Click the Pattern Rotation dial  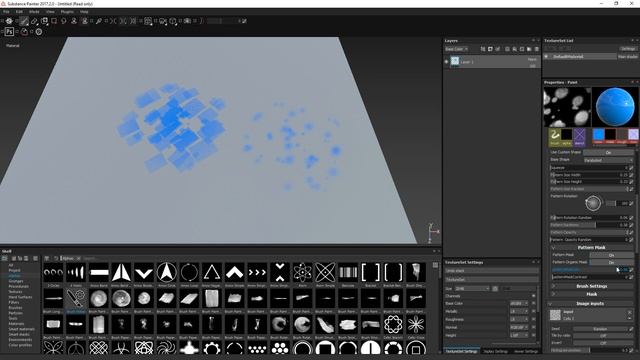pos(593,203)
